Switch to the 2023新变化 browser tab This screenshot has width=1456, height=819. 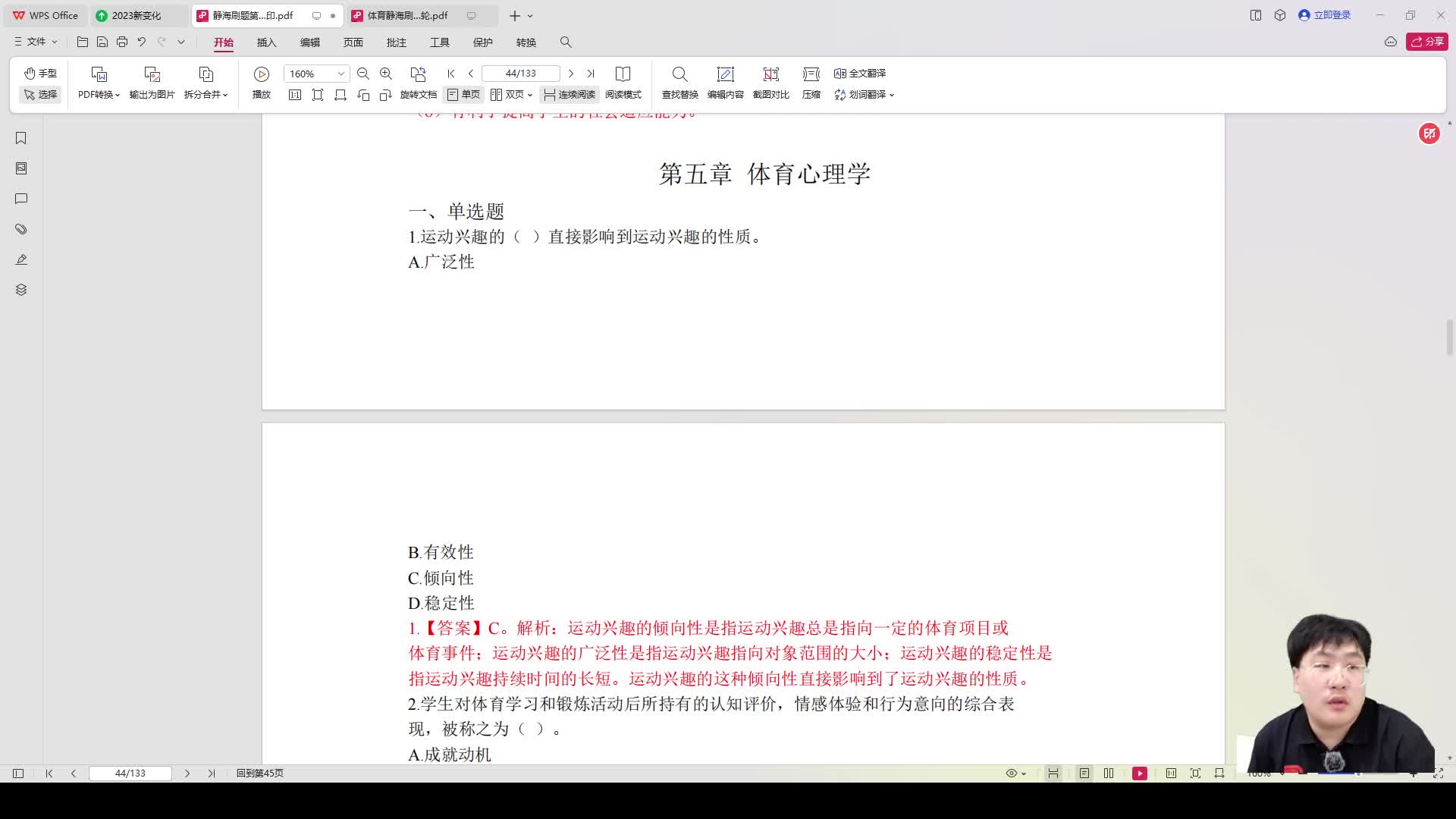[136, 15]
